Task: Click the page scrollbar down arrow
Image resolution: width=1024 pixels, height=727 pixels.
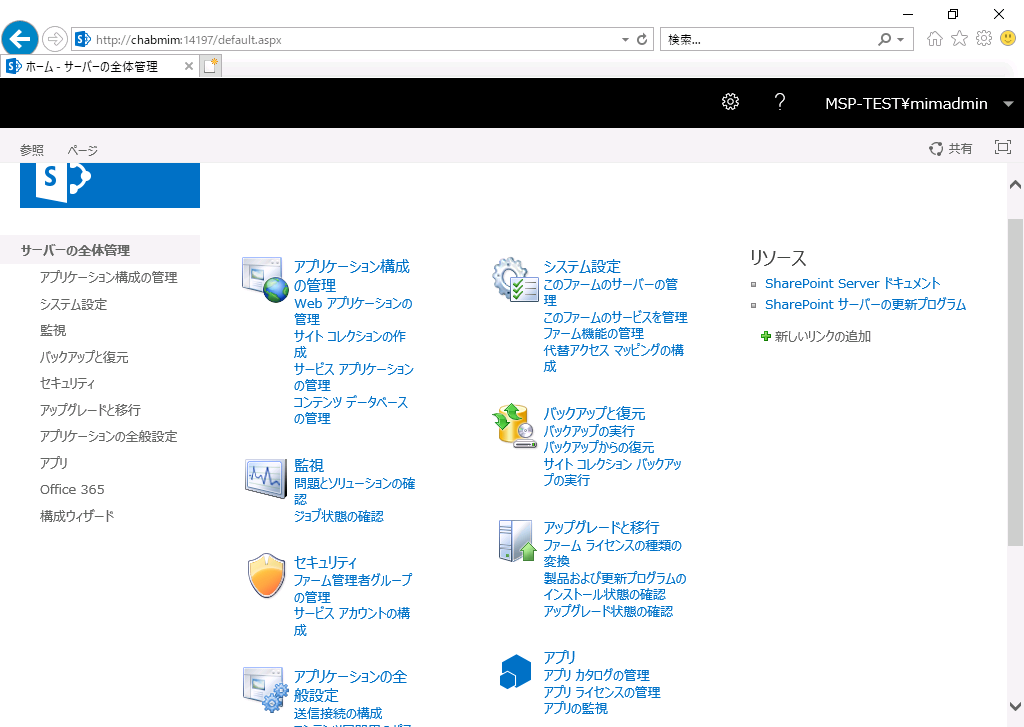Action: [1015, 706]
